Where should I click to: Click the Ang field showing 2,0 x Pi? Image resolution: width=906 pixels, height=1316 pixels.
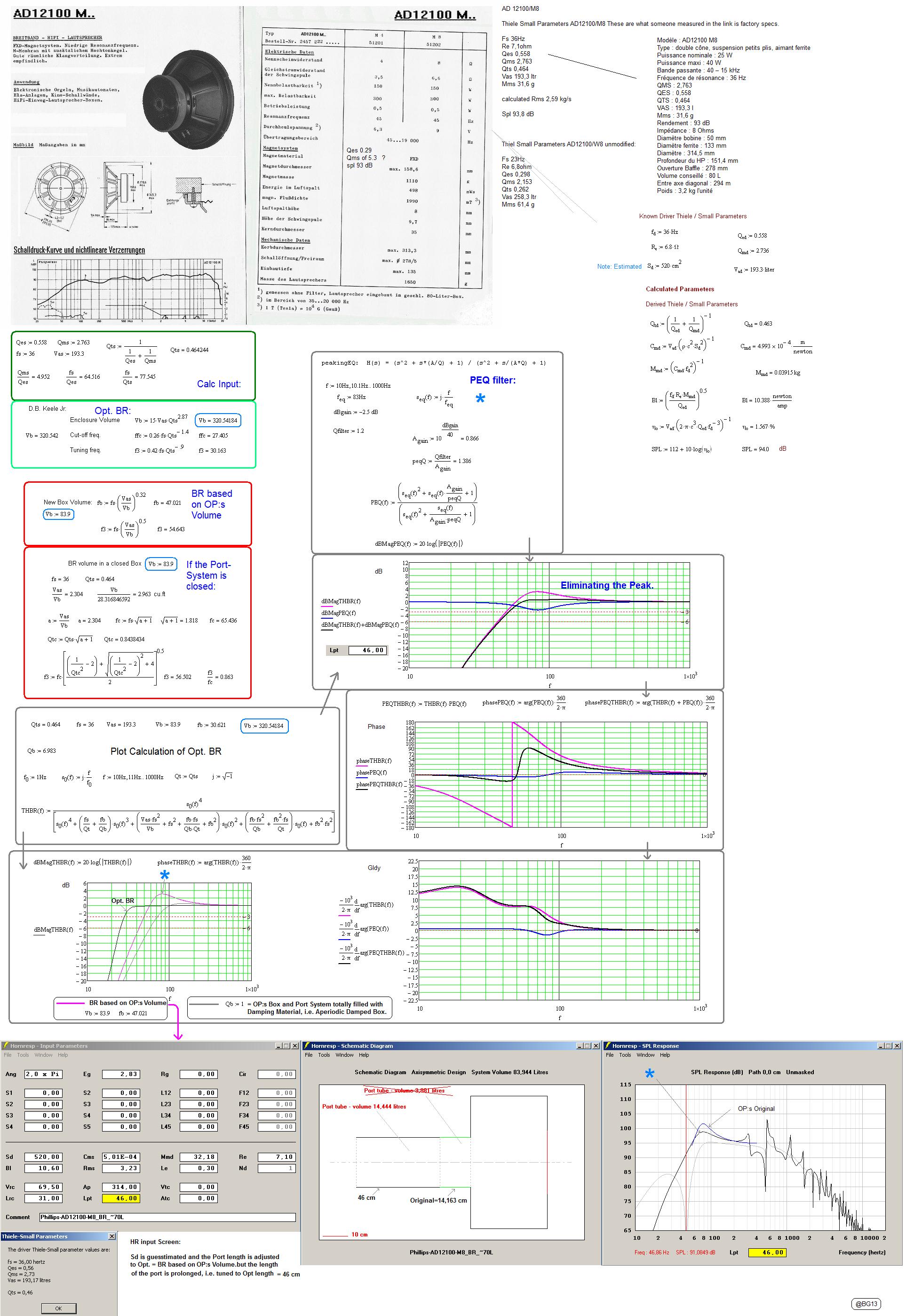click(43, 1074)
